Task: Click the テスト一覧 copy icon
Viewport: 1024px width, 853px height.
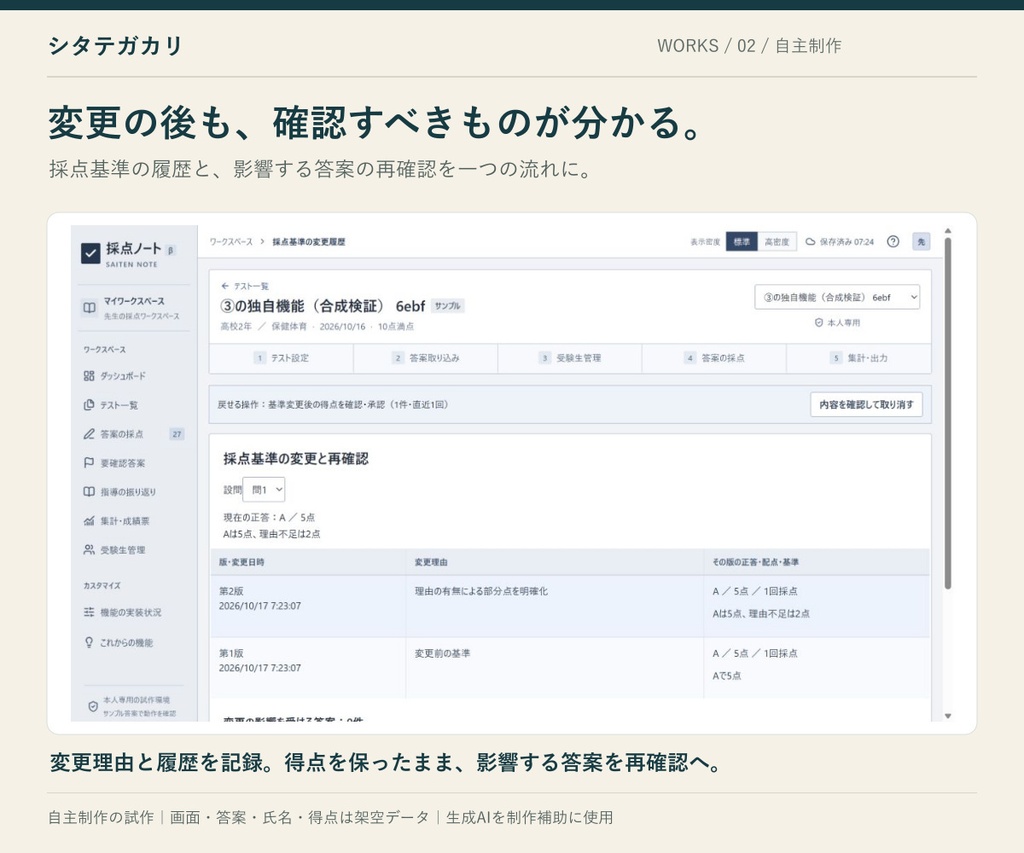Action: [x=89, y=405]
